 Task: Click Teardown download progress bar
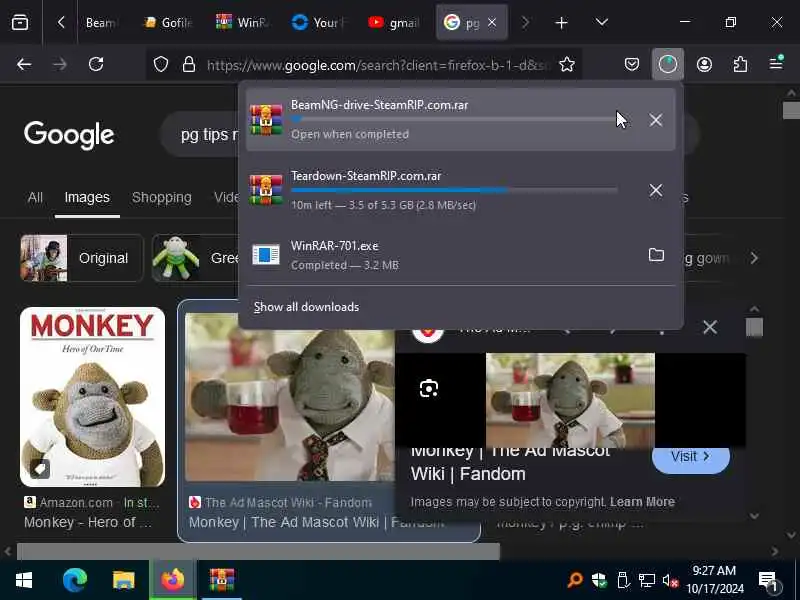pyautogui.click(x=454, y=190)
